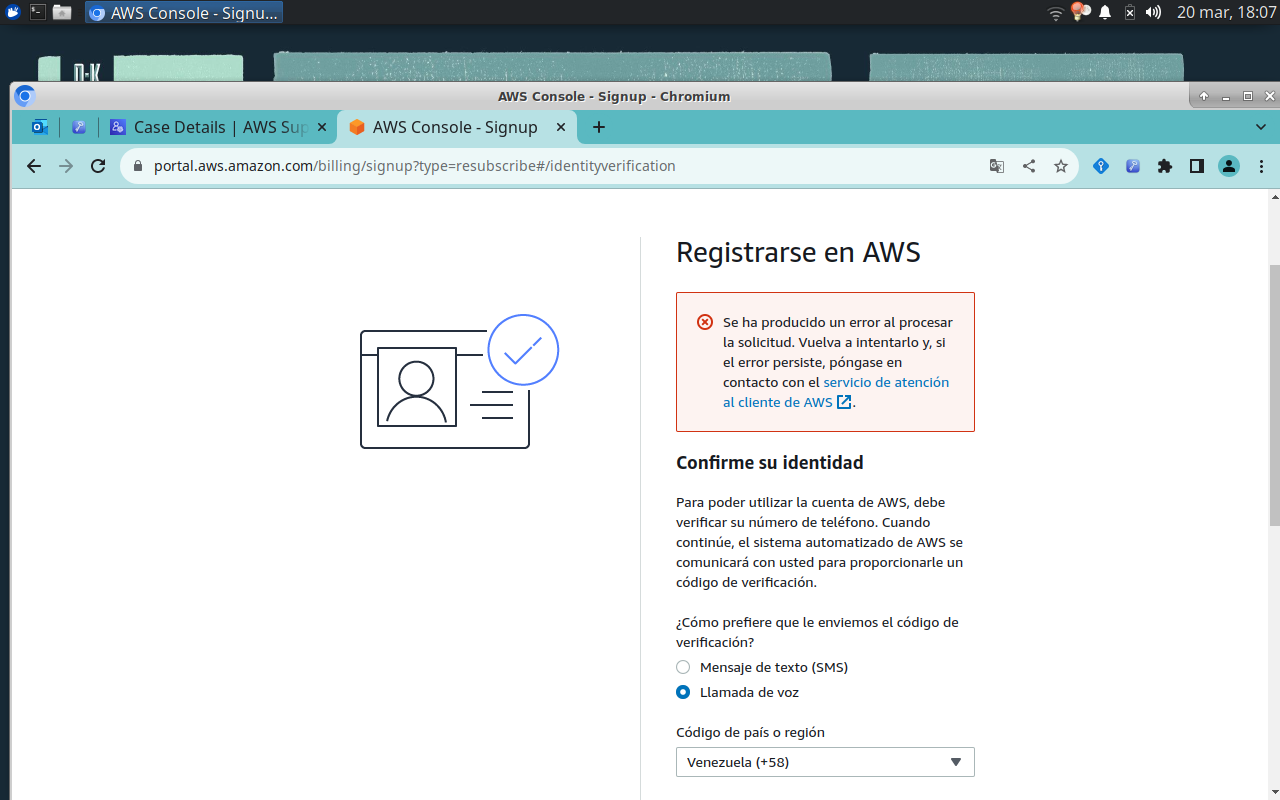Open the Venezuela (+58) country code dropdown
Screen dimensions: 1280x800
tap(825, 762)
